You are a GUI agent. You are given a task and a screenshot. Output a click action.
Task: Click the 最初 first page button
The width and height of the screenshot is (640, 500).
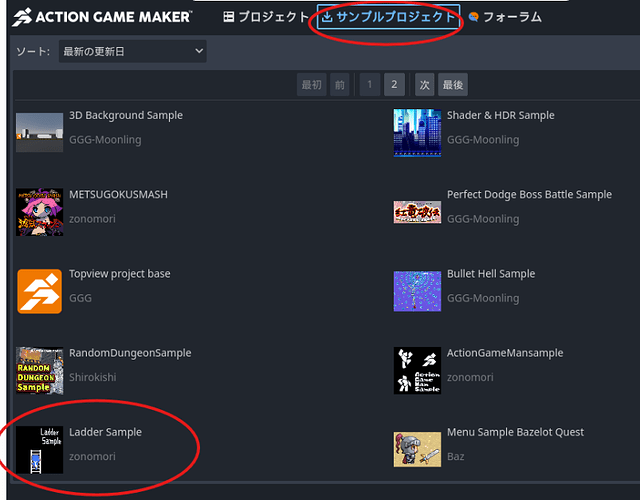point(311,84)
